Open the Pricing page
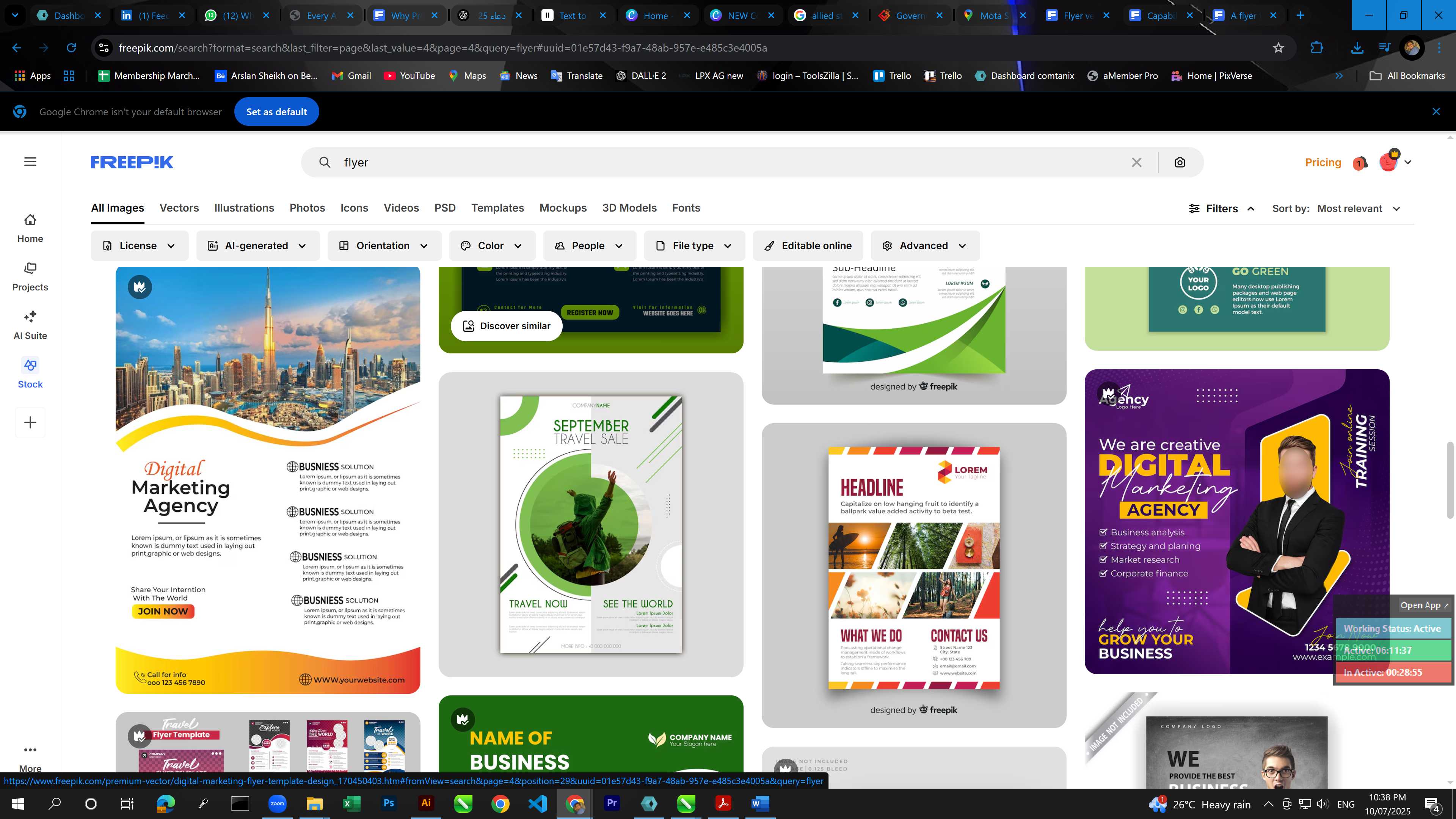1456x819 pixels. (x=1323, y=162)
